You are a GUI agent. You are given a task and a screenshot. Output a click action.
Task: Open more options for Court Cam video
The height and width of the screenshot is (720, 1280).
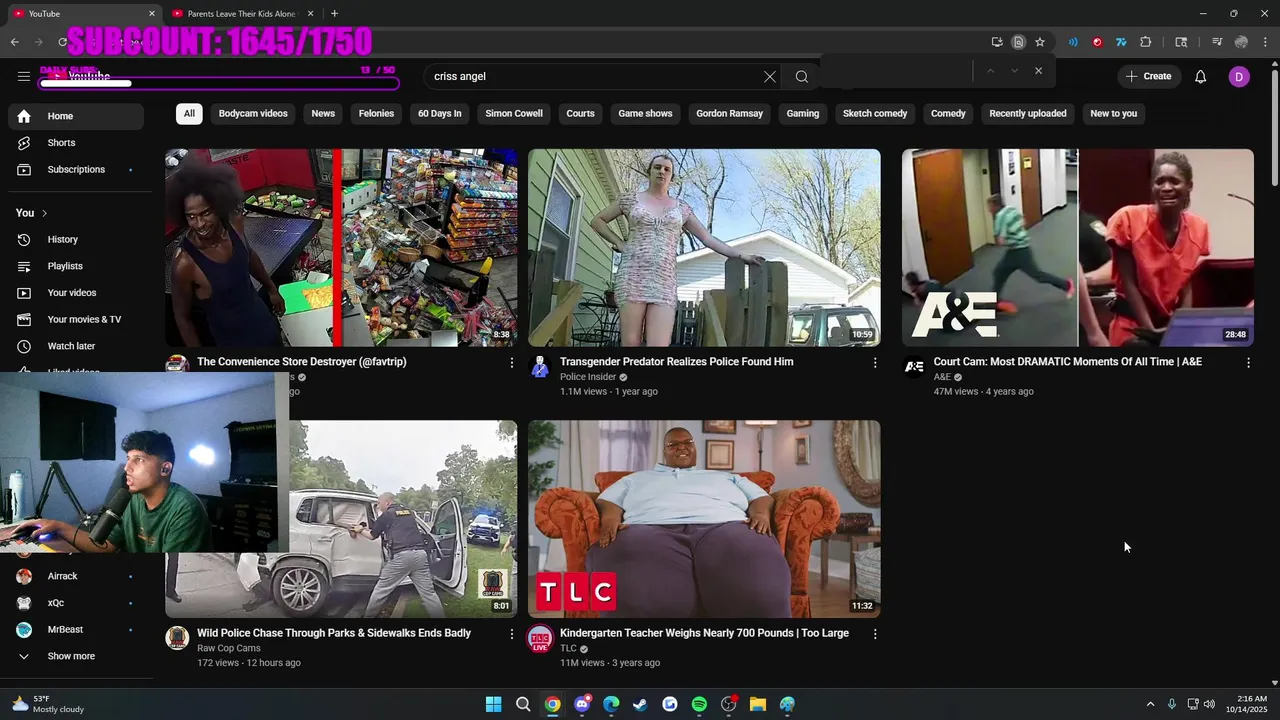click(1248, 363)
